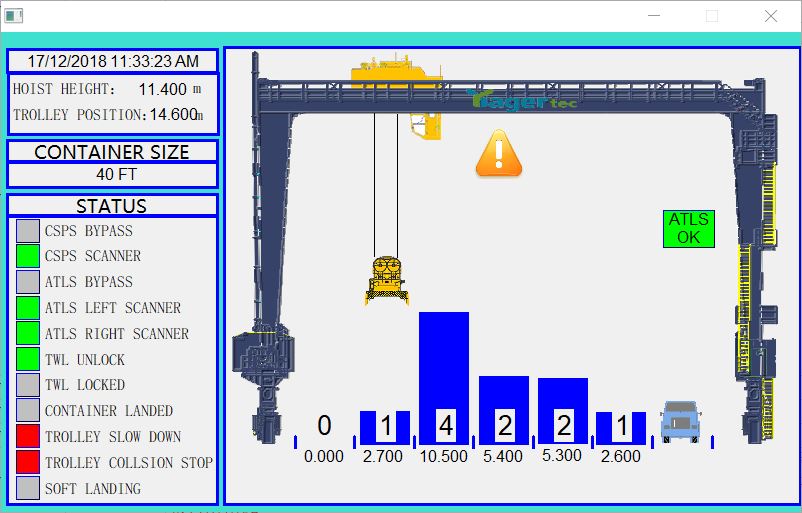Viewport: 802px width, 513px height.
Task: Select the 40 FT container size field
Action: tap(112, 175)
